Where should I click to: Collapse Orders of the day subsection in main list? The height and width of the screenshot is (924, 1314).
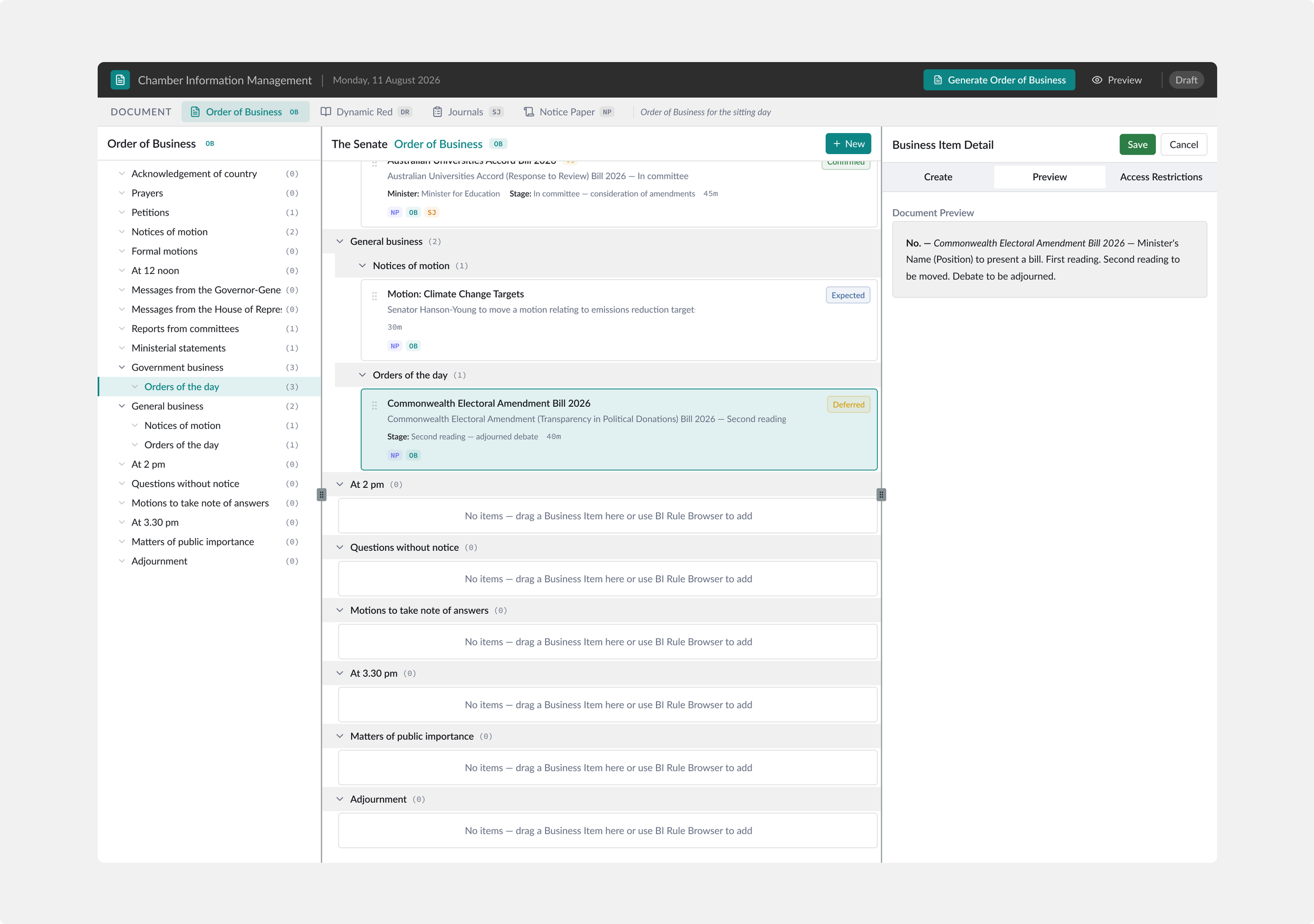362,375
